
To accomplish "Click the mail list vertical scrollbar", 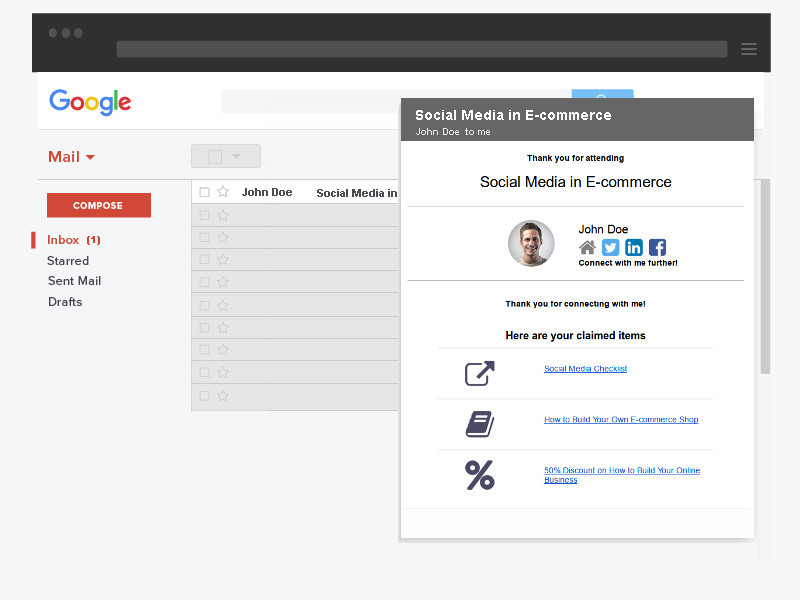I will [x=765, y=277].
